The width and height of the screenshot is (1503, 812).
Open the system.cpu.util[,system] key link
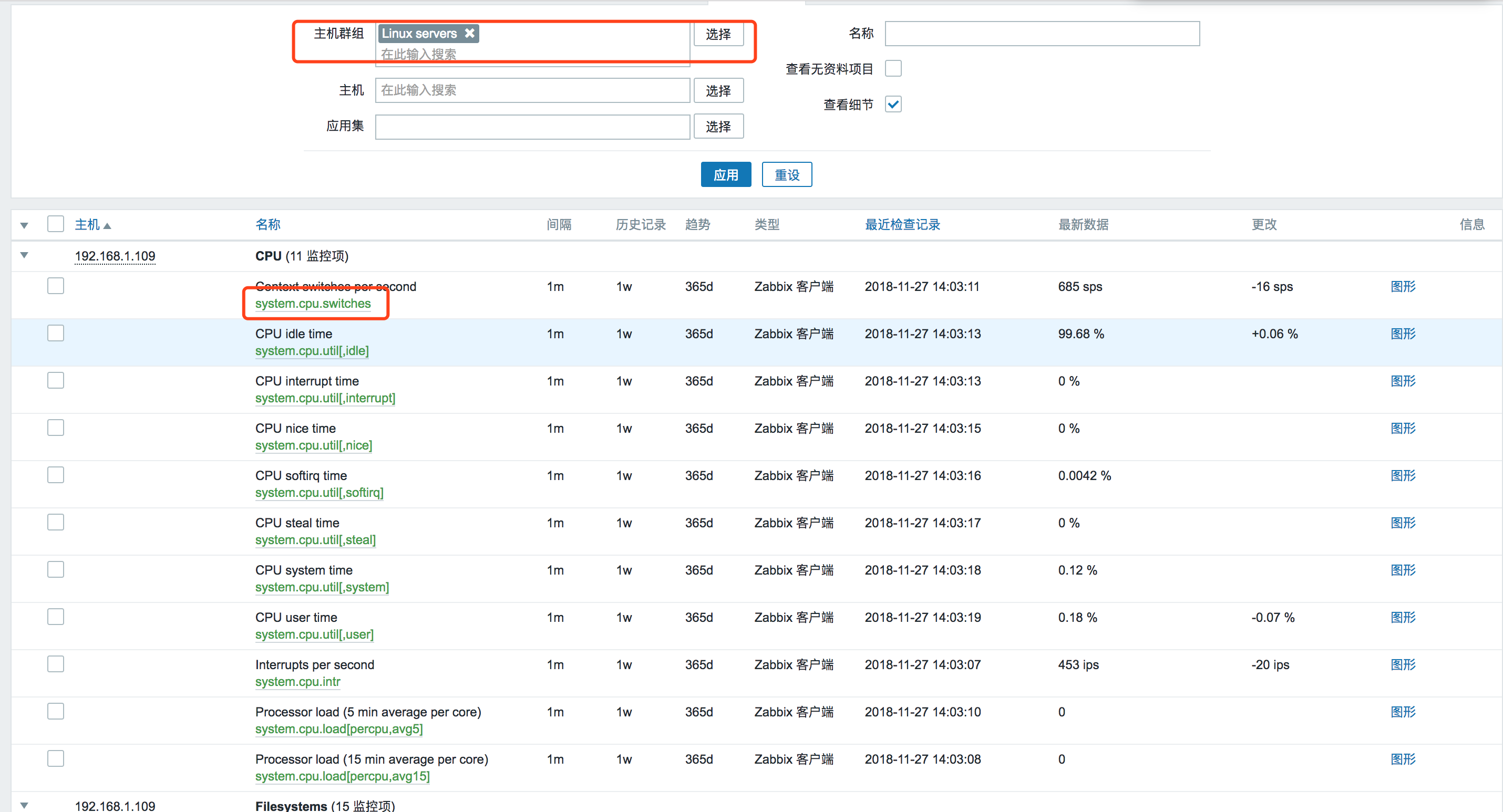point(322,587)
